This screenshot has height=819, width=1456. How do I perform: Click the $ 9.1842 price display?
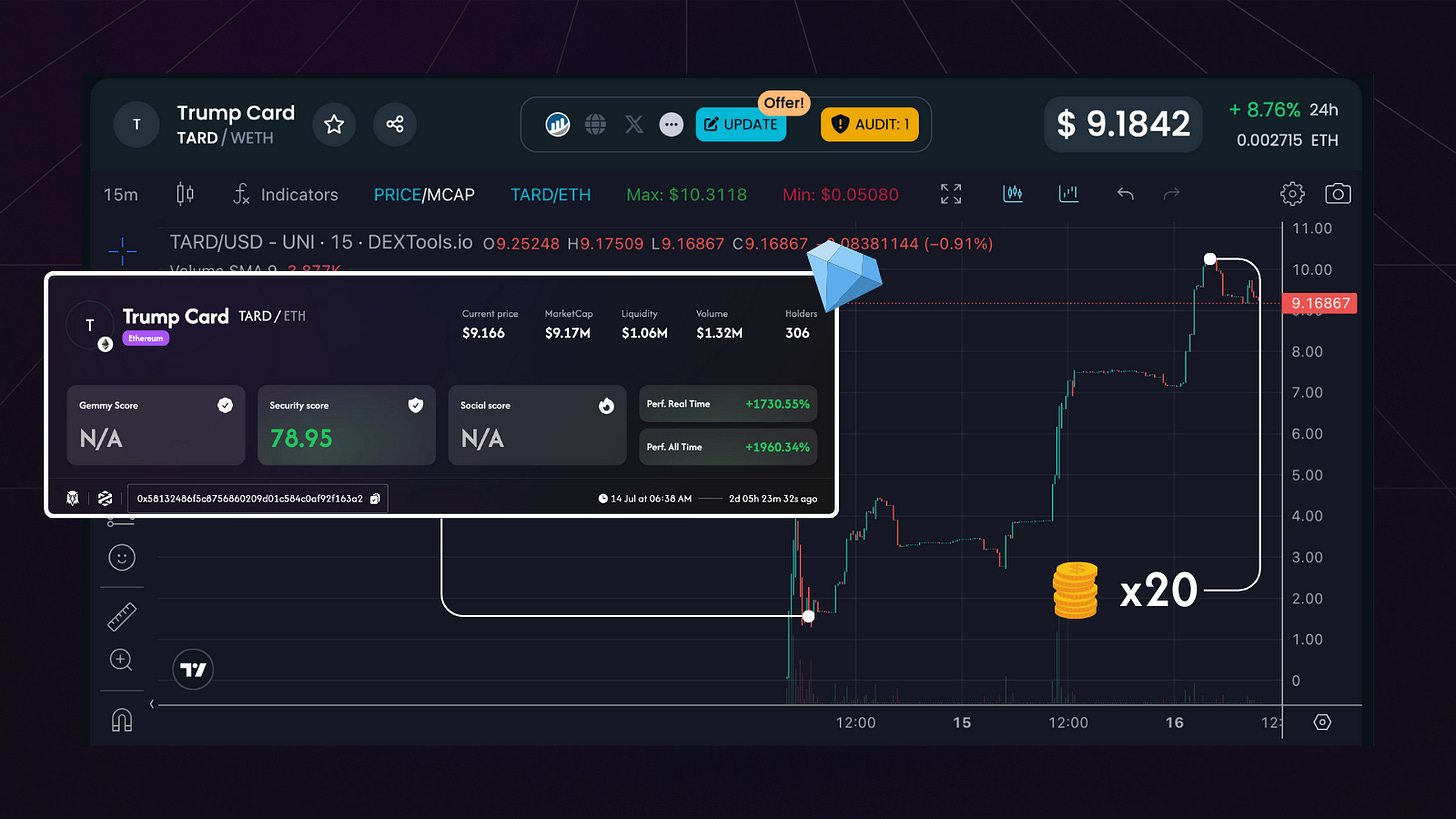pyautogui.click(x=1123, y=124)
